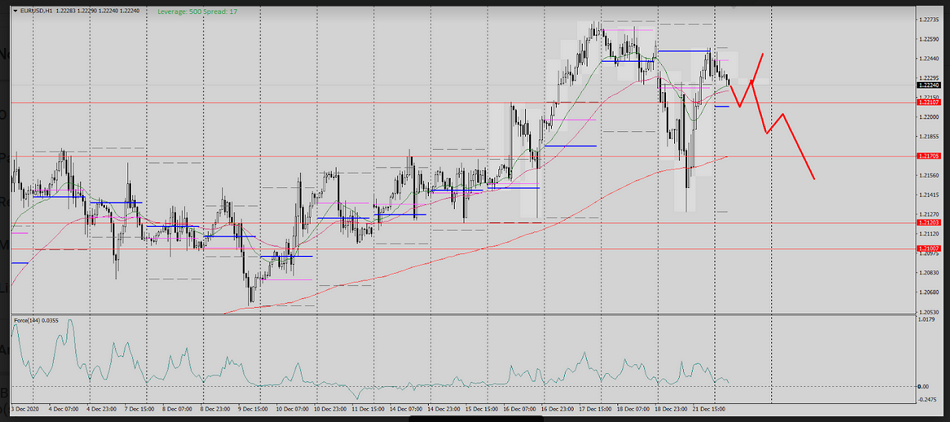The width and height of the screenshot is (950, 422).
Task: Click the 1 Dec 2020 date label
Action: tap(25, 408)
